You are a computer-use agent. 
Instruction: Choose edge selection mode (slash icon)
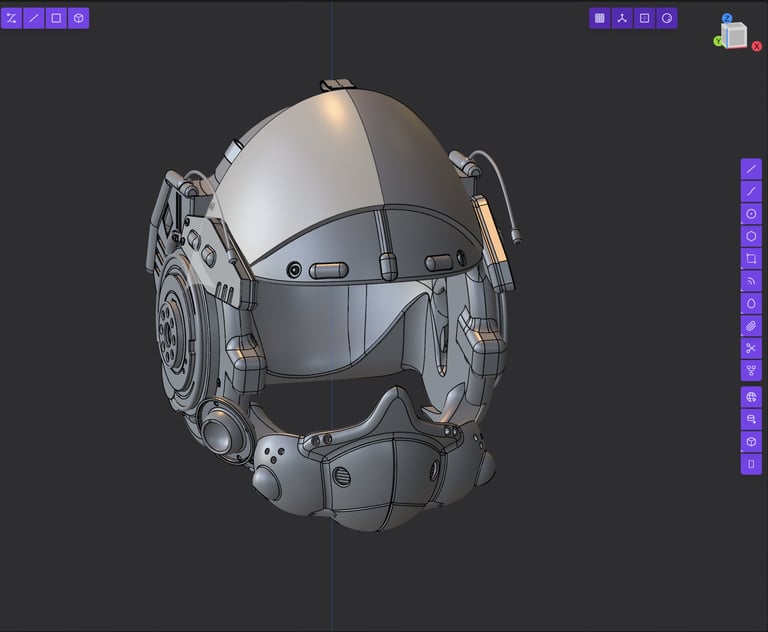pos(34,19)
